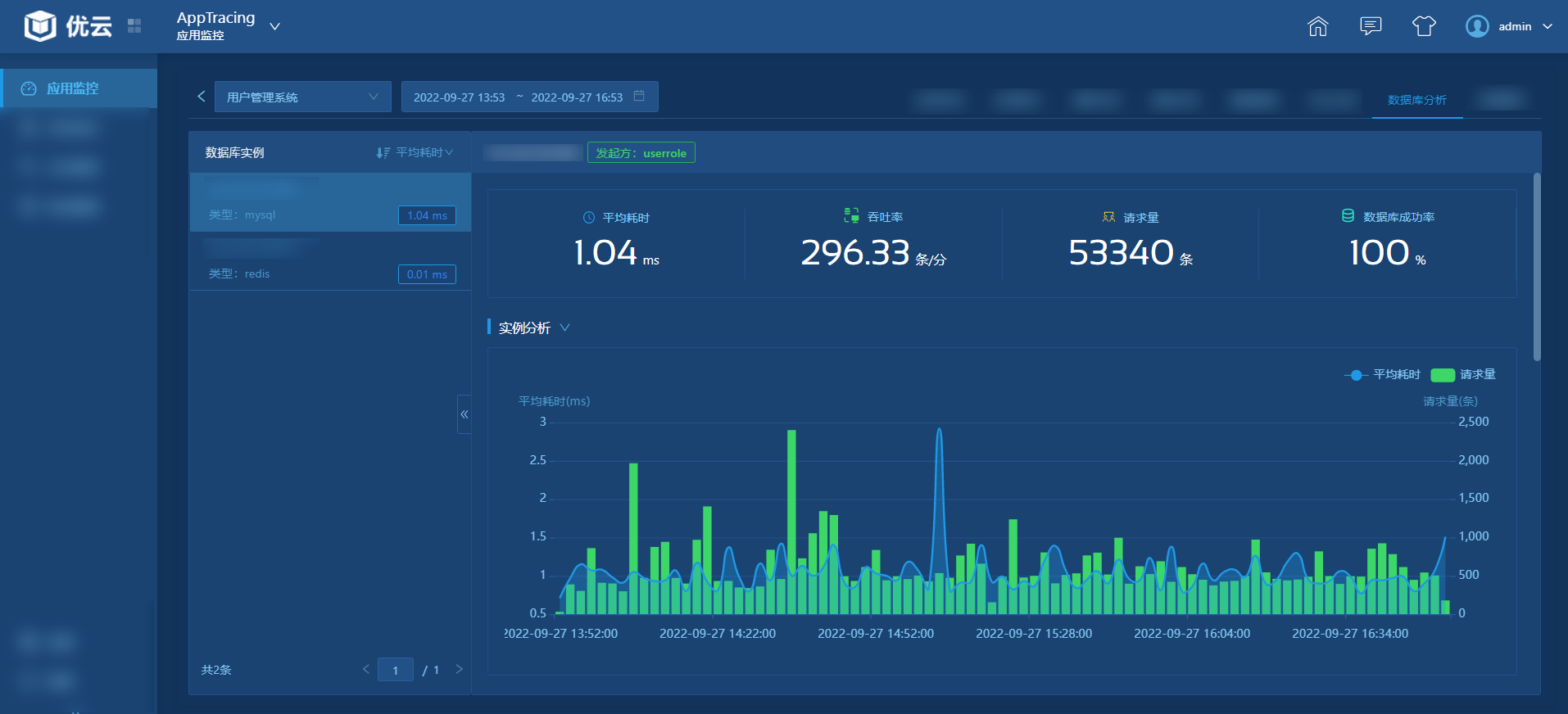Expand the AppTracing product switcher chevron
The height and width of the screenshot is (714, 1568).
pos(275,26)
